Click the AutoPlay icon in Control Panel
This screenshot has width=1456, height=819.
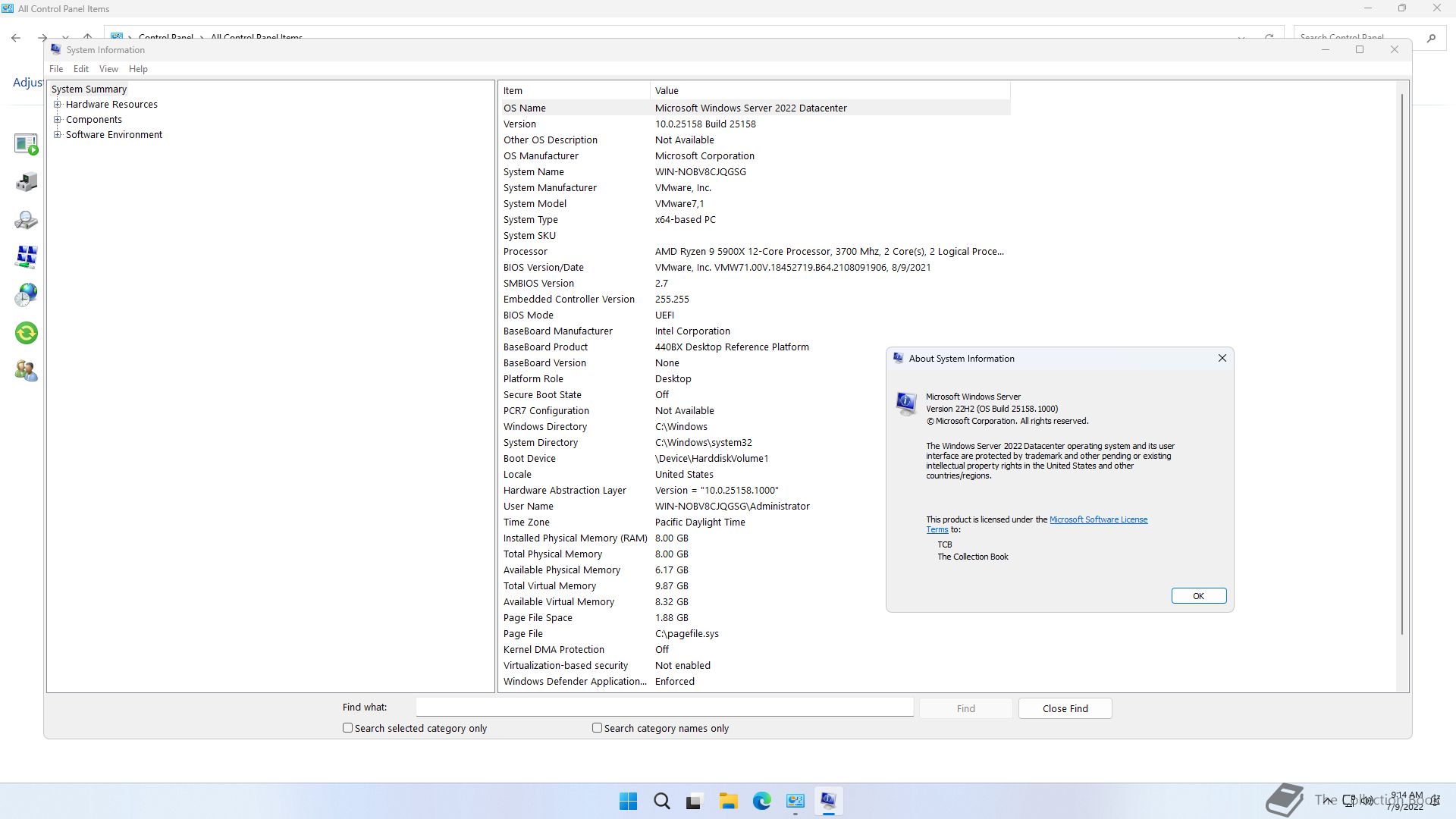pos(26,144)
